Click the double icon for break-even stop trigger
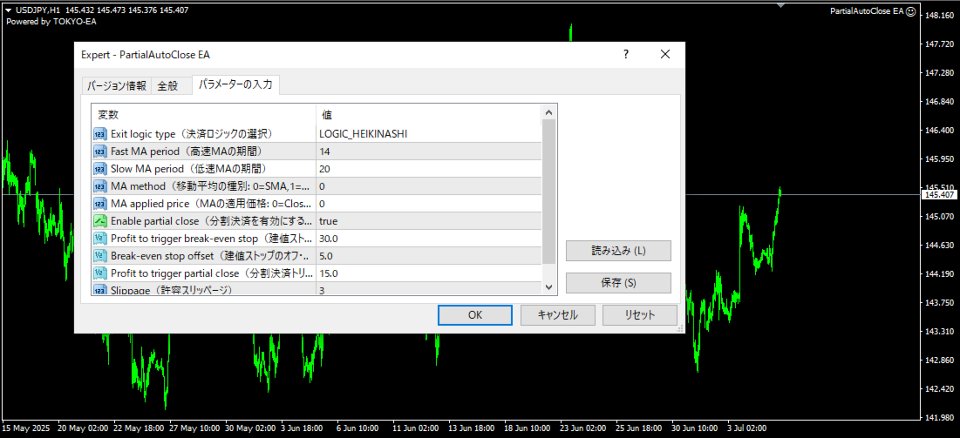 point(100,238)
